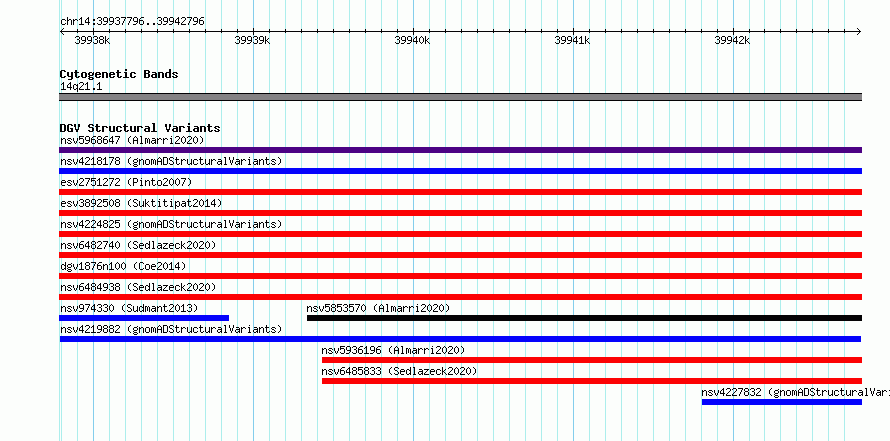Screen dimensions: 890x441
Task: Click the ruler's left arrowhead
Action: [62, 32]
